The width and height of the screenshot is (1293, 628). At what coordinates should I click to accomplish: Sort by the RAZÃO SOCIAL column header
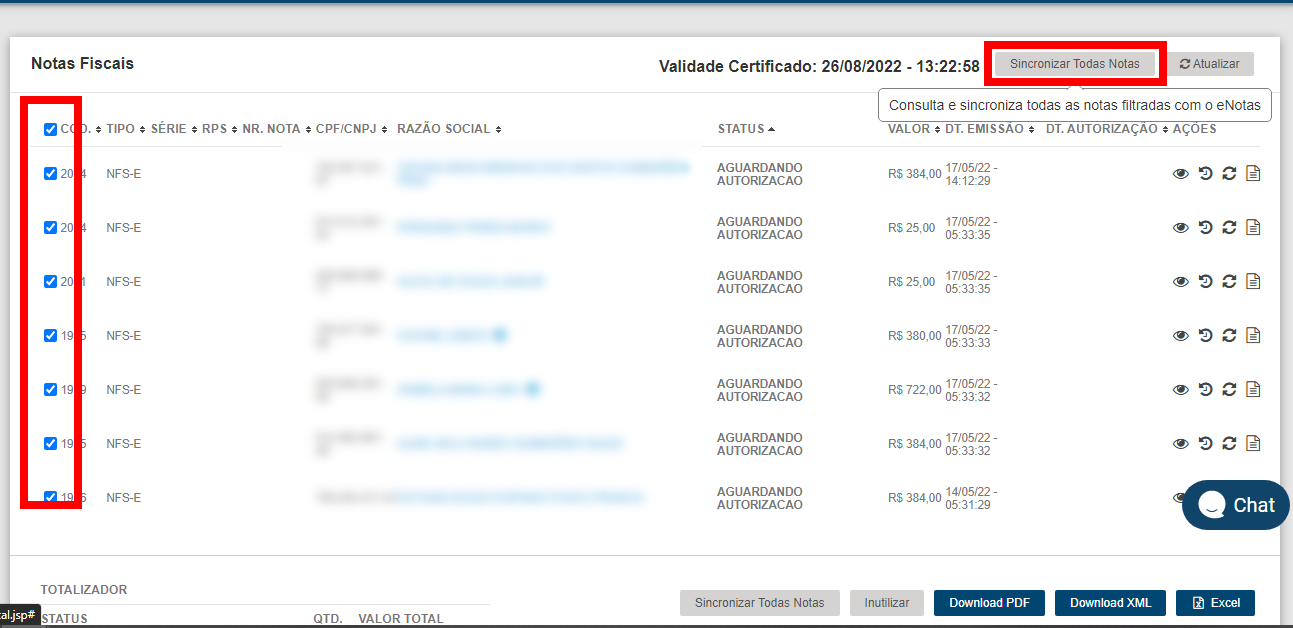coord(444,129)
